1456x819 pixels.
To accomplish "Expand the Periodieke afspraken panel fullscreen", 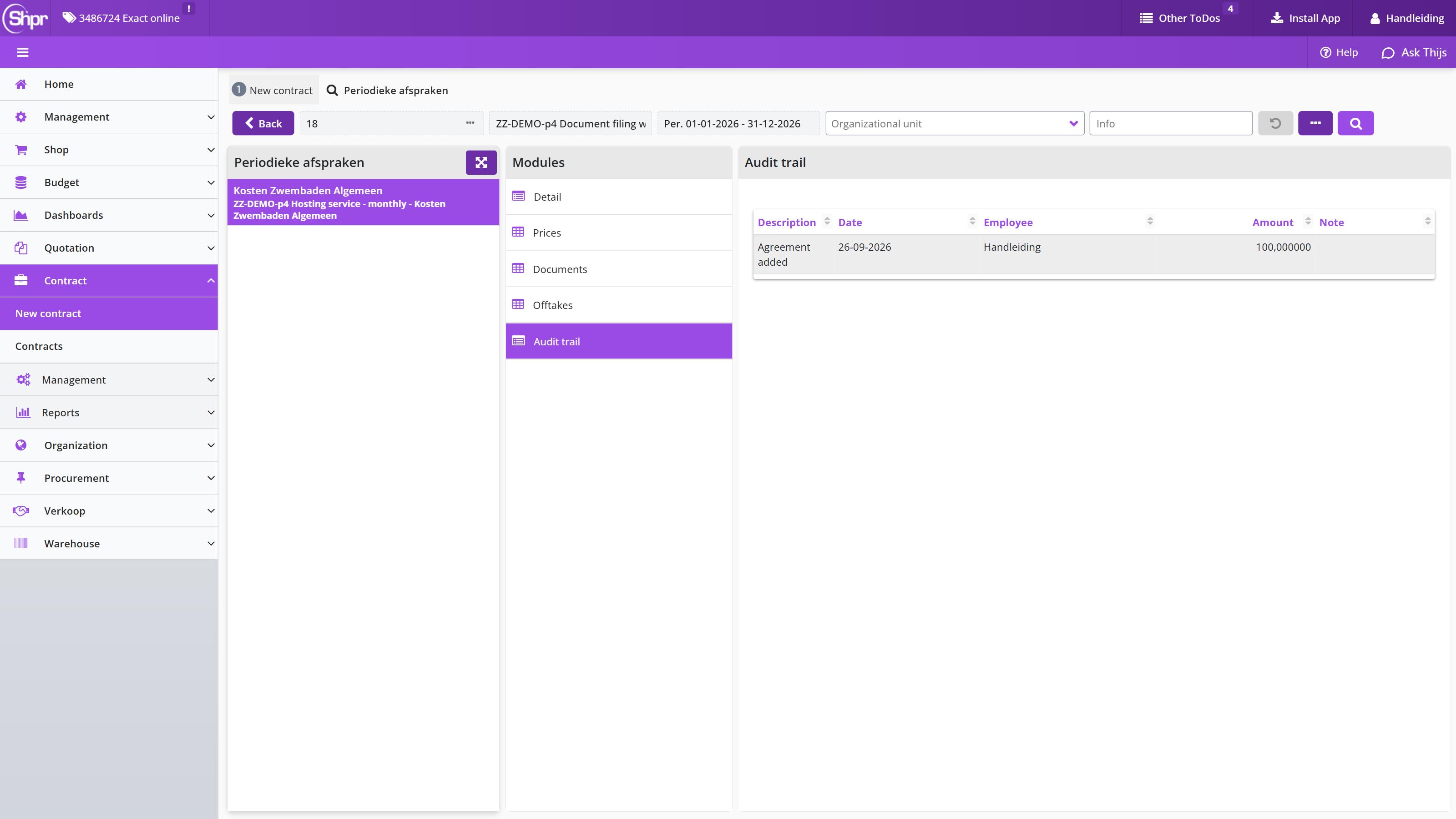I will click(x=481, y=163).
